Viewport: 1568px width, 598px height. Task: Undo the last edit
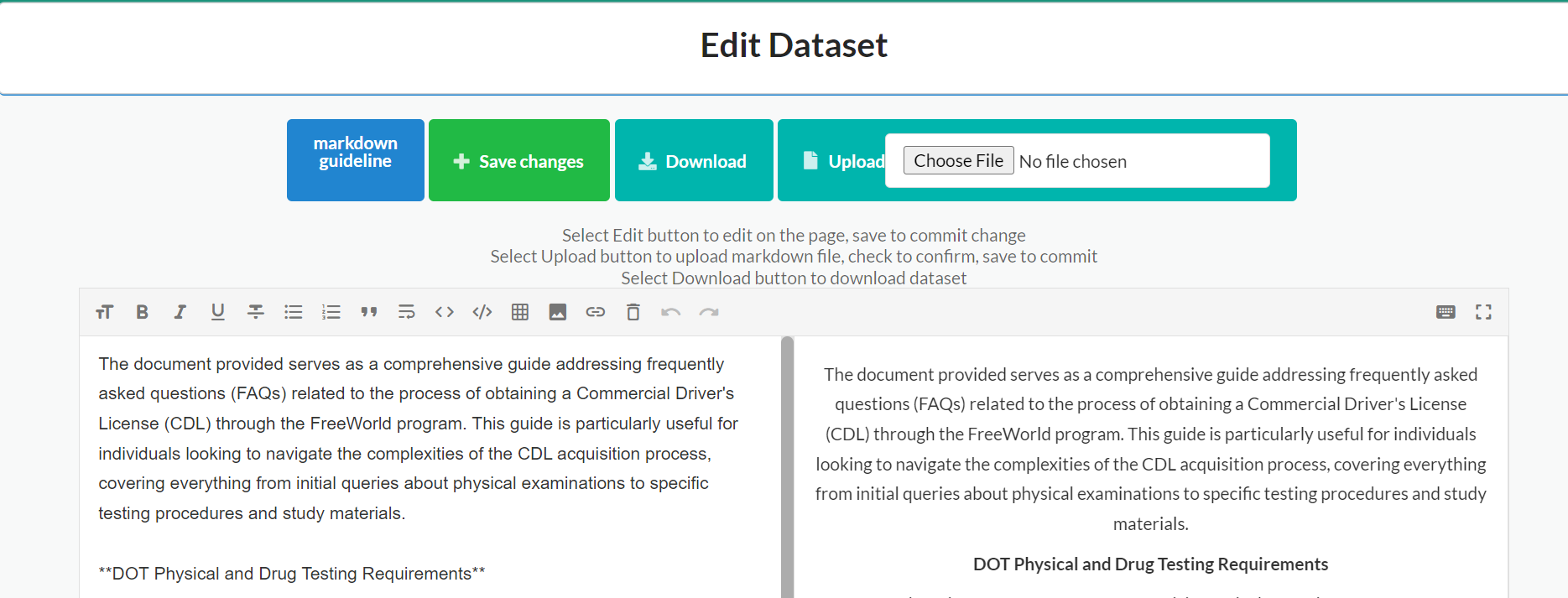tap(670, 312)
